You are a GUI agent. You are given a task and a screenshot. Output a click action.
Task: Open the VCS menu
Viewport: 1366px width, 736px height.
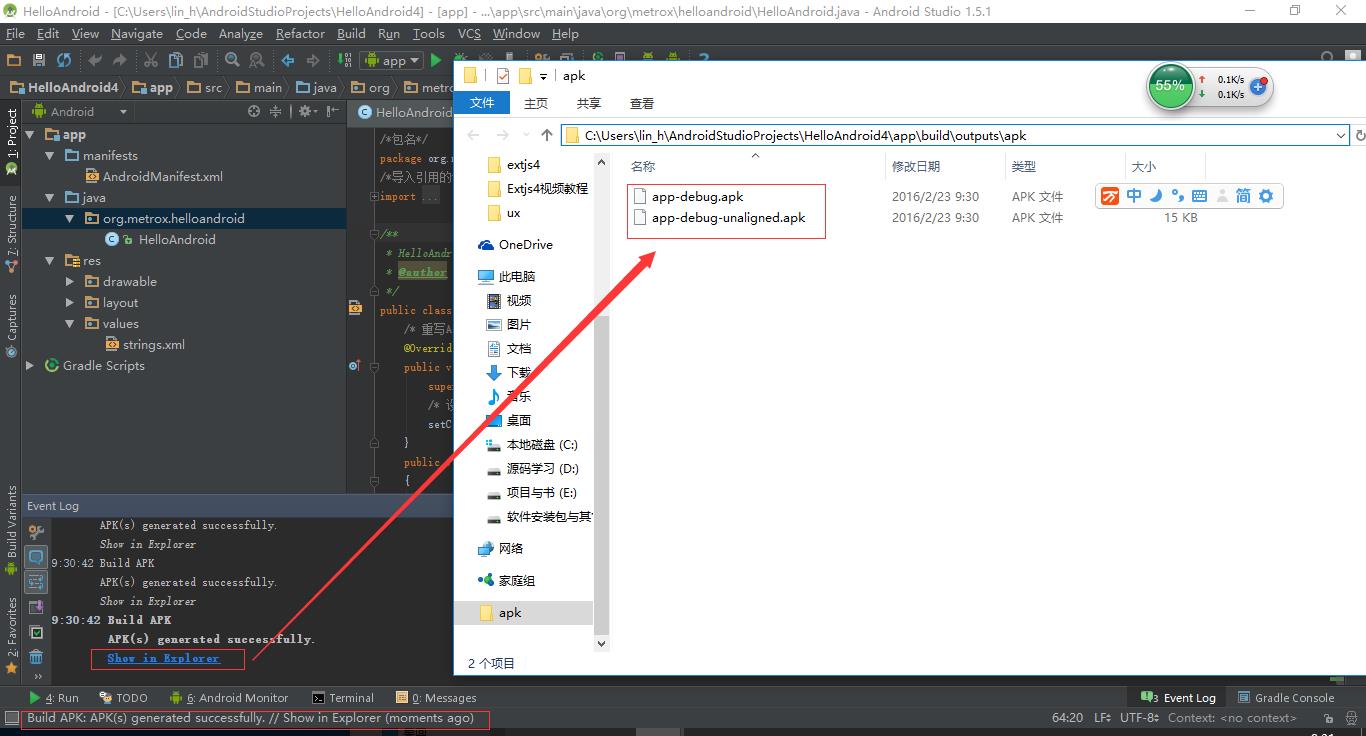click(469, 34)
